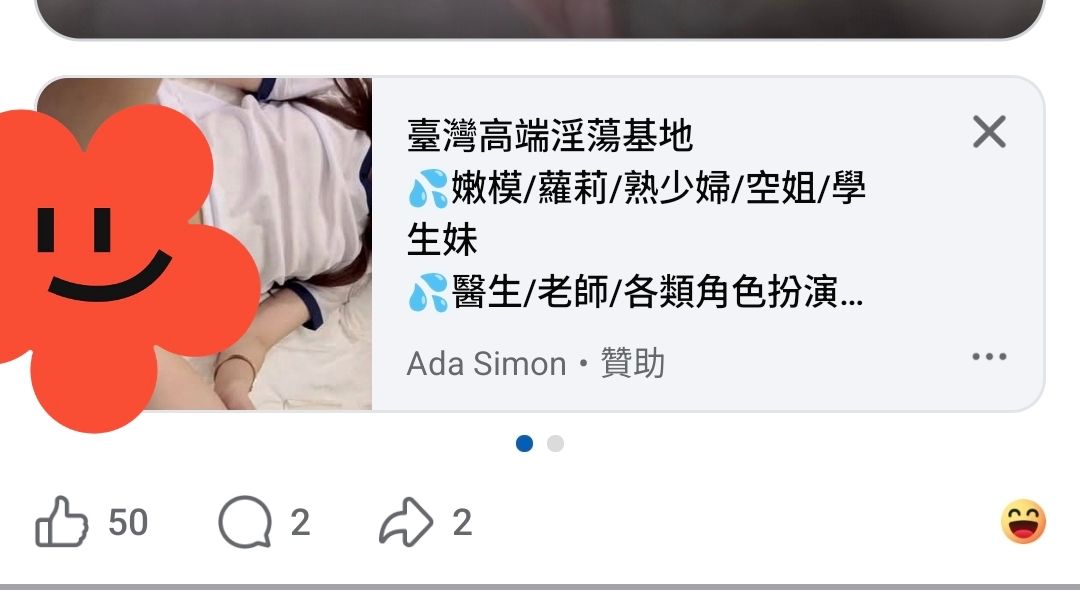This screenshot has width=1080, height=596.
Task: Tap the gray divider at the post bottom
Action: coord(540,587)
